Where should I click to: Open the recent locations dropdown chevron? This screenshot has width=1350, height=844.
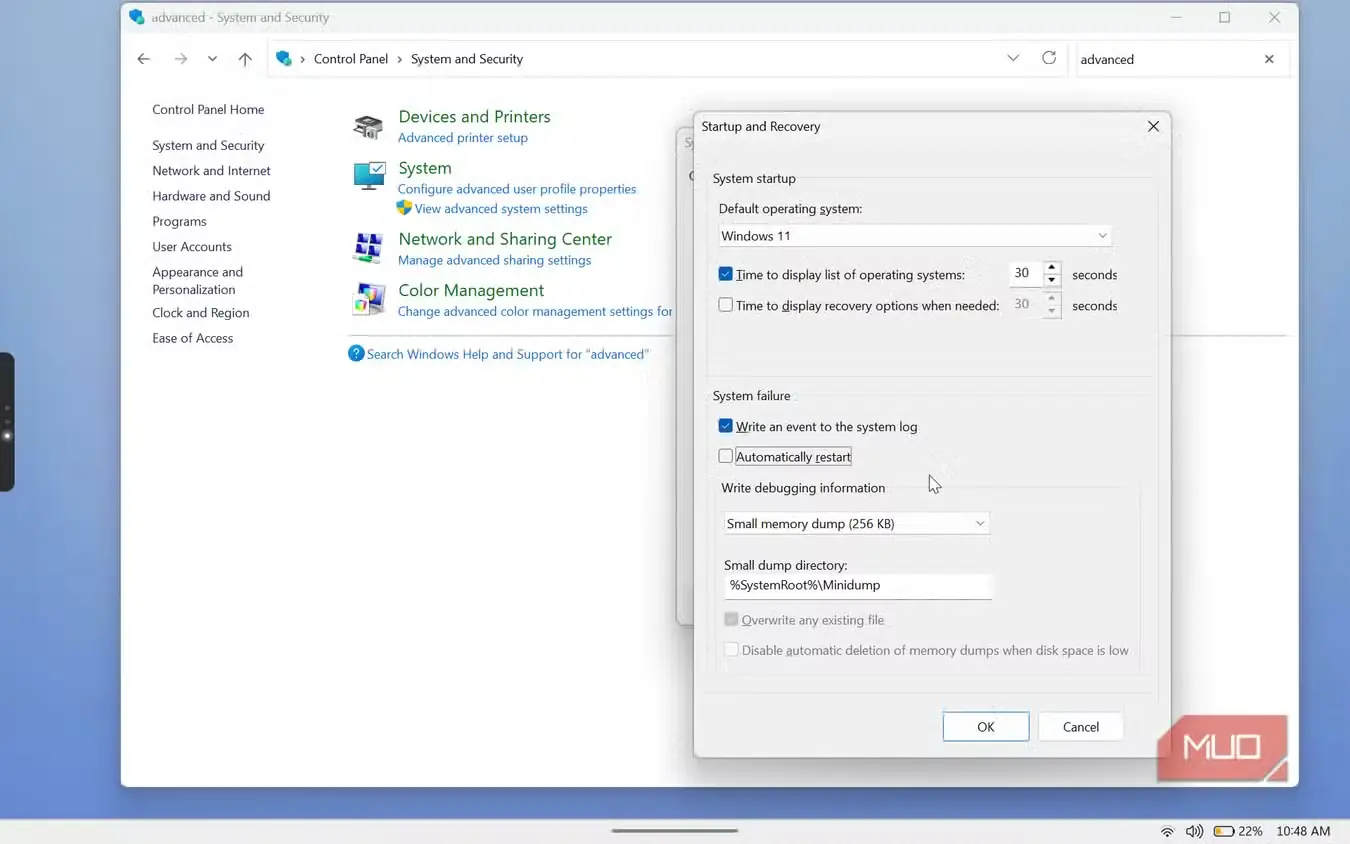click(x=212, y=59)
